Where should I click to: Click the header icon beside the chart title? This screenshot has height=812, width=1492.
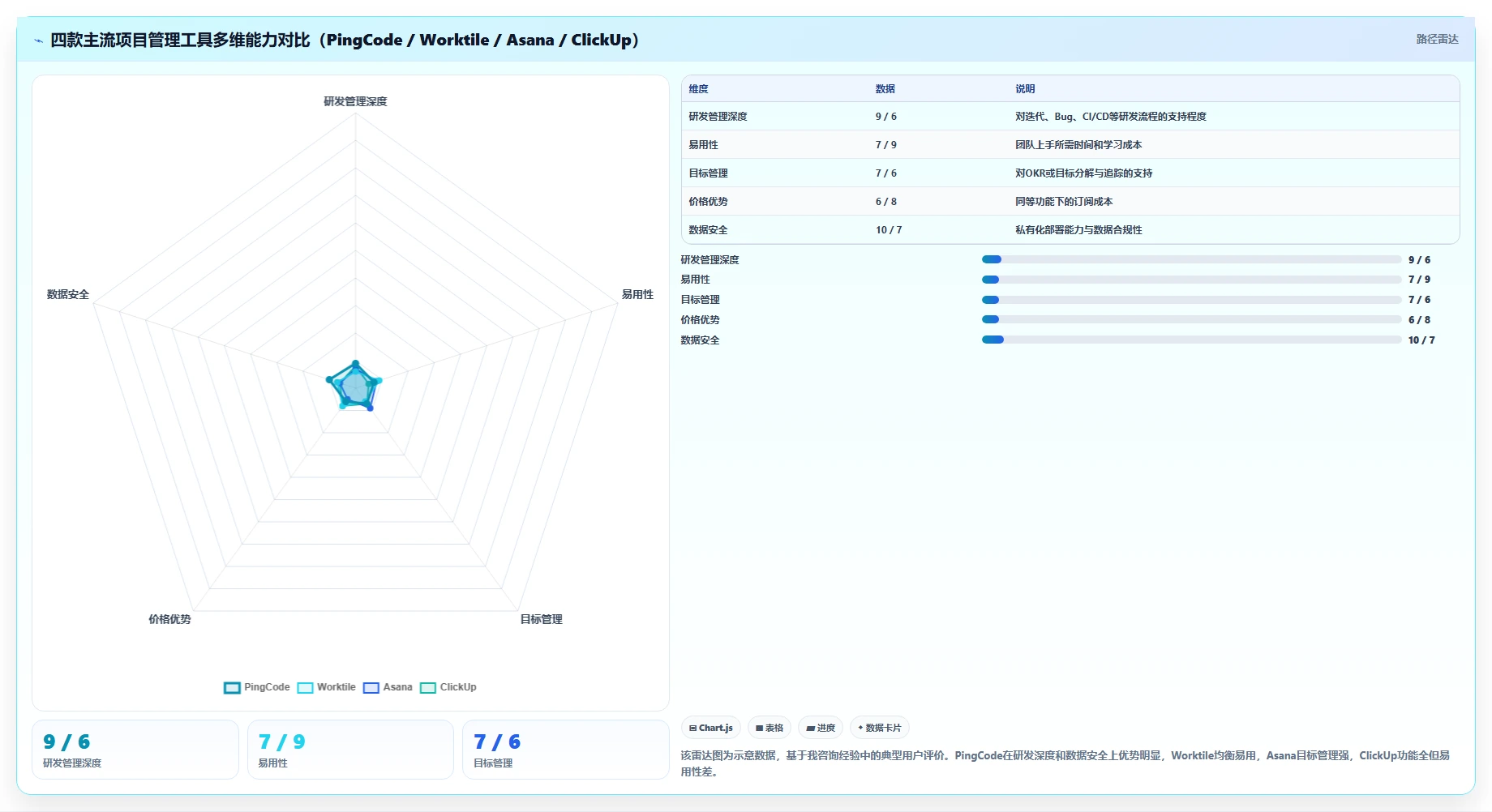38,41
